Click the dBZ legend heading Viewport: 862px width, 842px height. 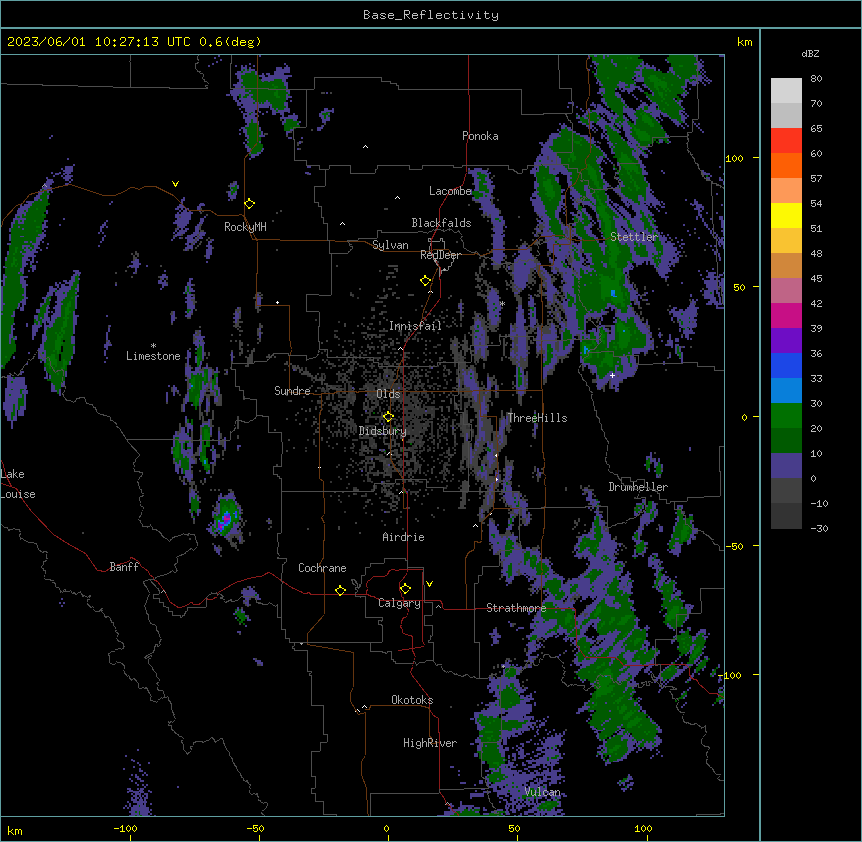tap(810, 53)
